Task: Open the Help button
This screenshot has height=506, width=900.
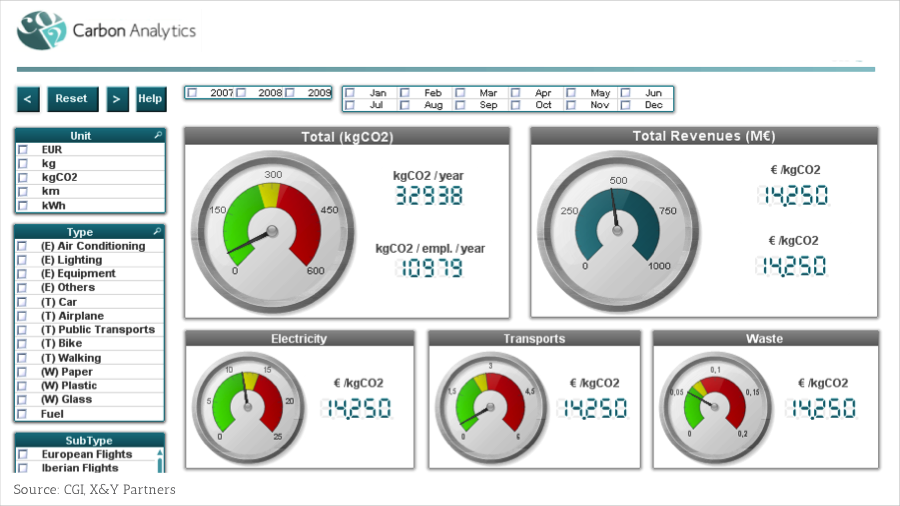Action: point(150,99)
